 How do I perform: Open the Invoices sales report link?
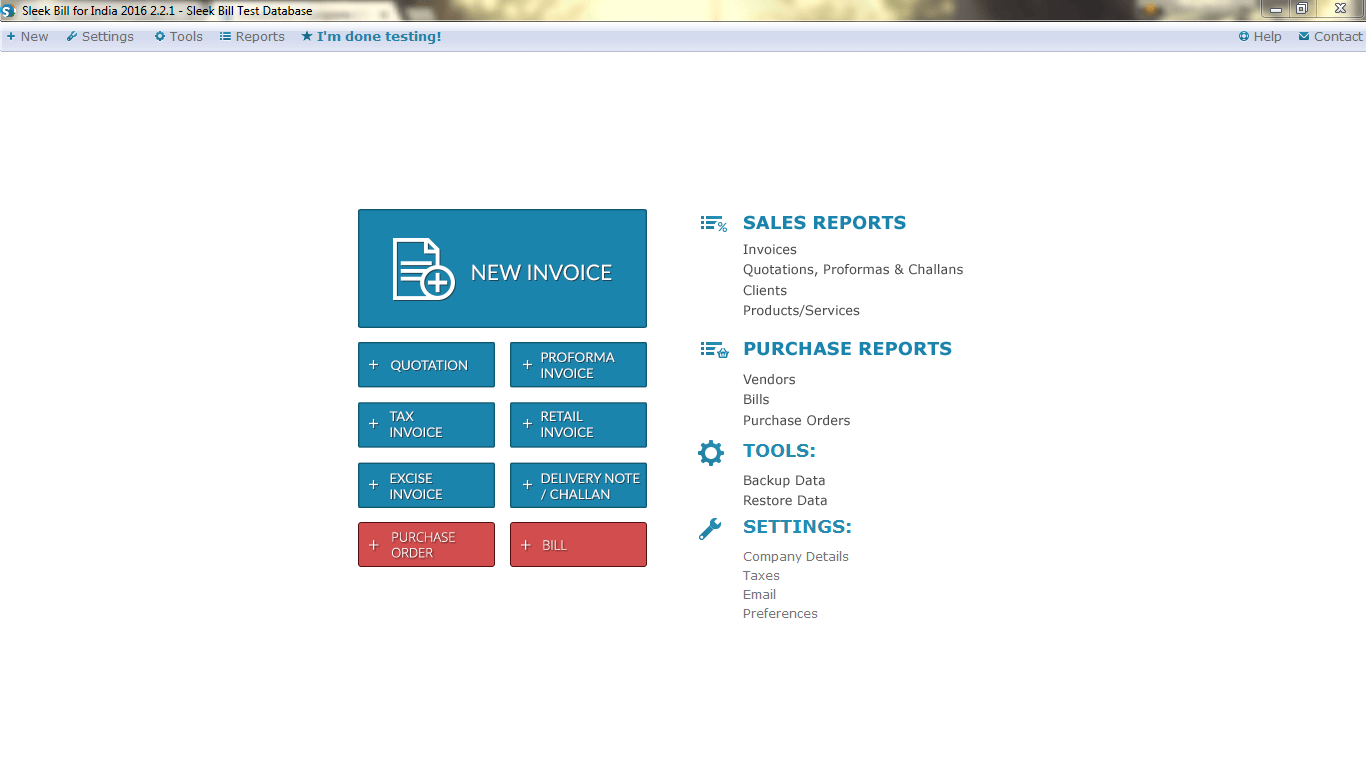click(770, 250)
